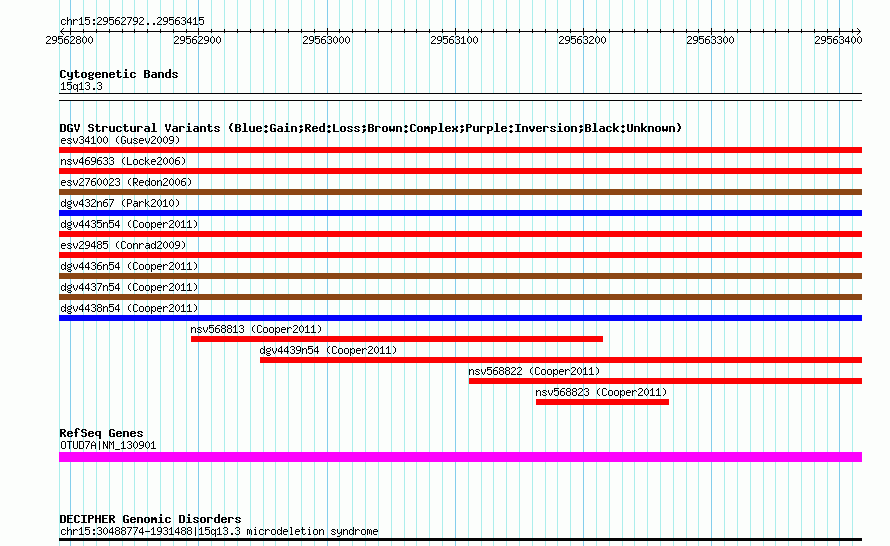Open the dgv4439n54 (Cooper2011) label
Viewport: 890px width, 546px height.
click(328, 350)
